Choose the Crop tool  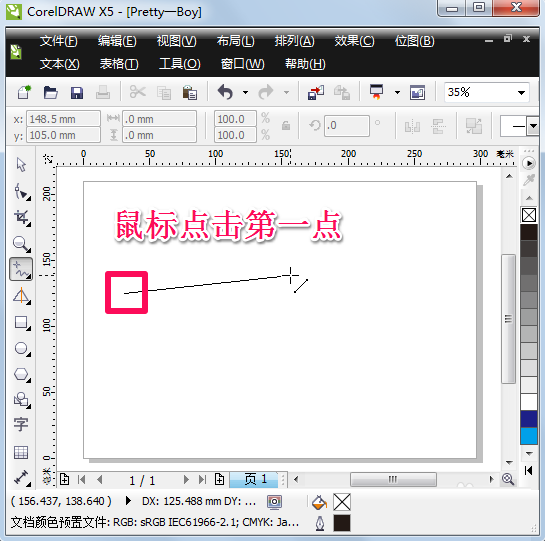[22, 218]
